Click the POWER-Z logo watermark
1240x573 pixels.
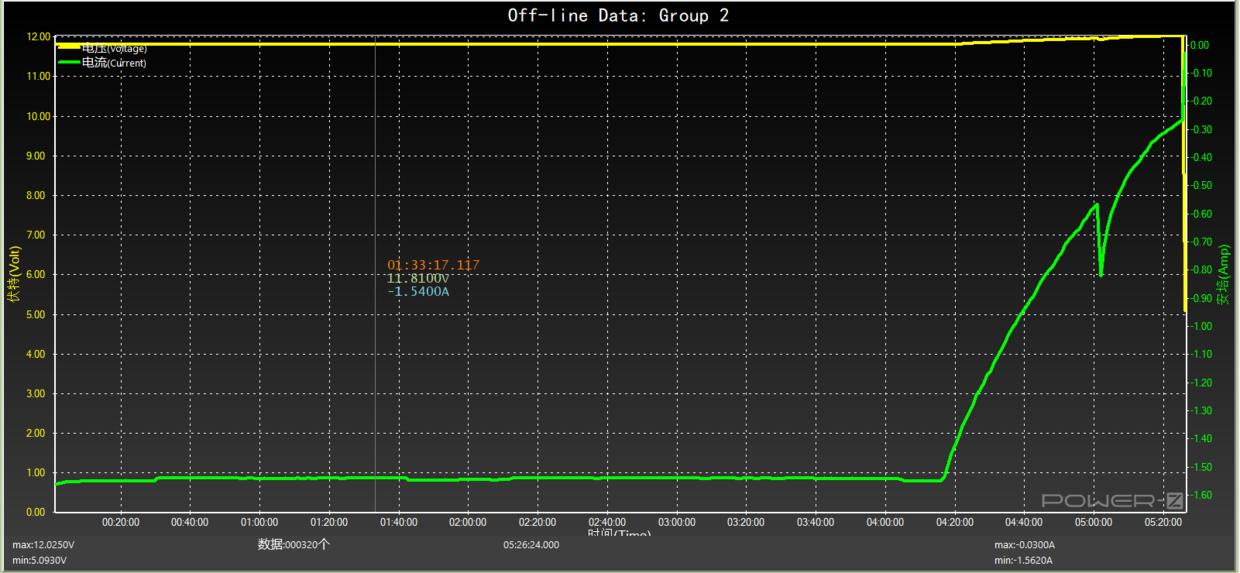(1111, 500)
